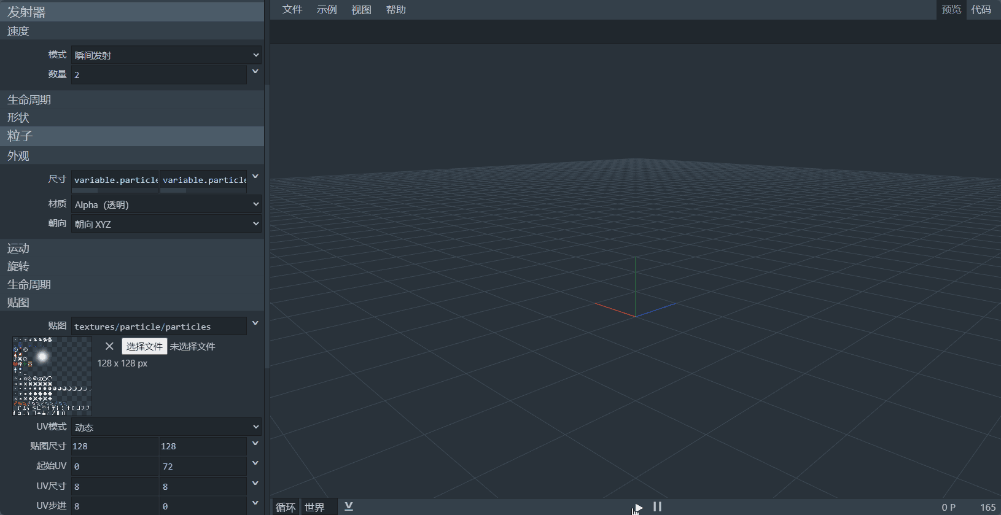Switch to the 预览 tab
Viewport: 1001px width, 515px height.
click(951, 10)
